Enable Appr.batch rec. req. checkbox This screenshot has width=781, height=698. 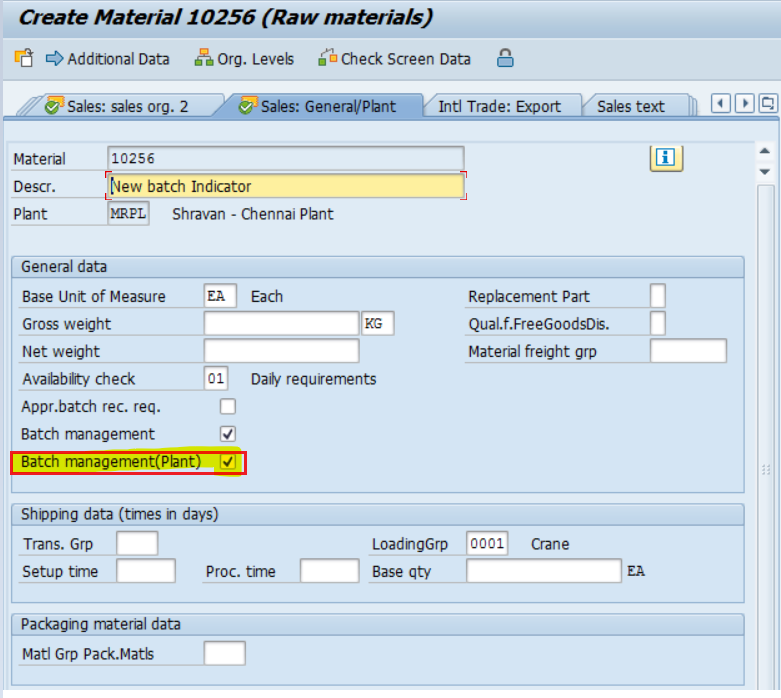(x=228, y=407)
